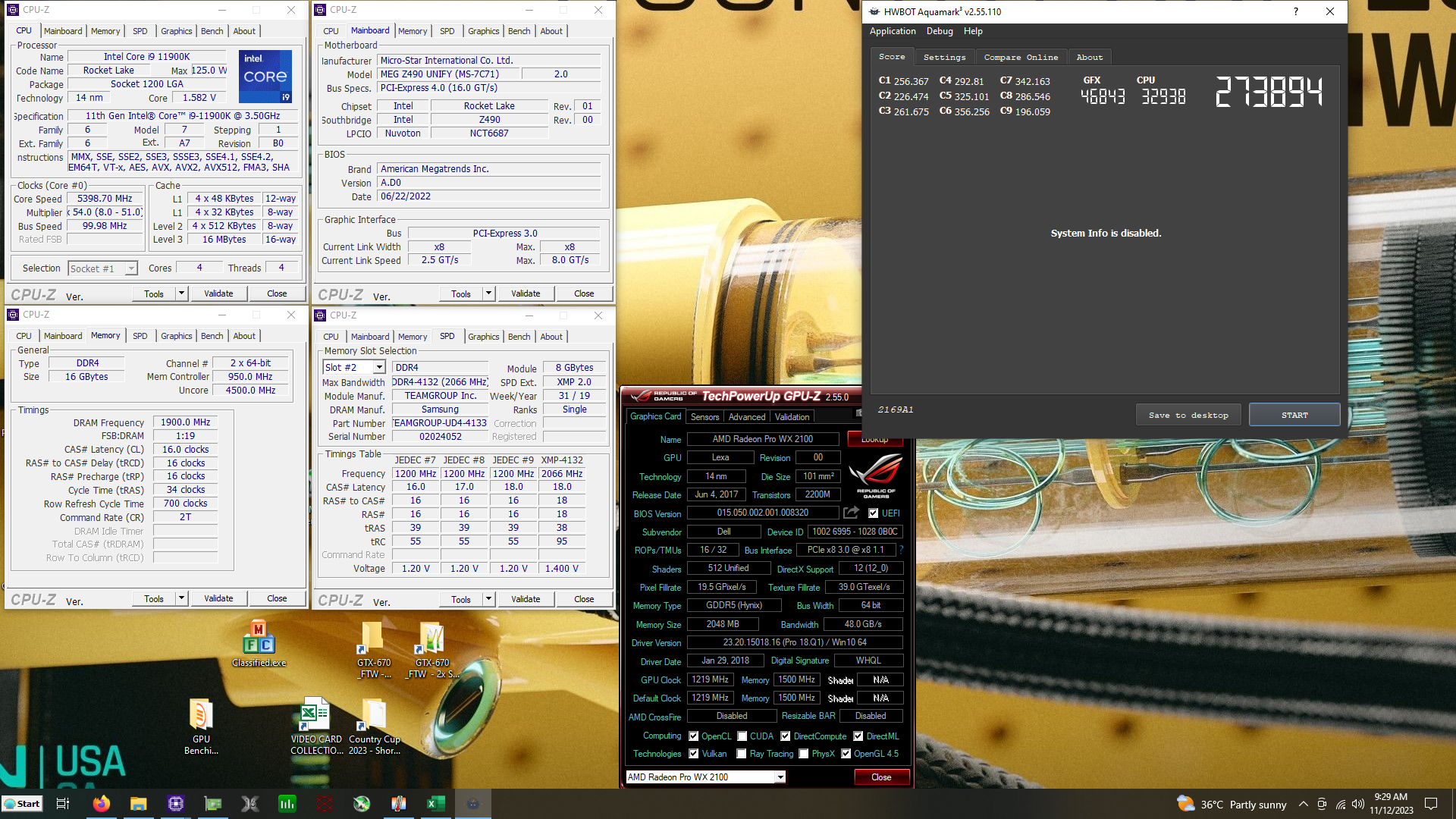Switch to Sensors tab in GPU-Z
The width and height of the screenshot is (1456, 819).
click(704, 417)
